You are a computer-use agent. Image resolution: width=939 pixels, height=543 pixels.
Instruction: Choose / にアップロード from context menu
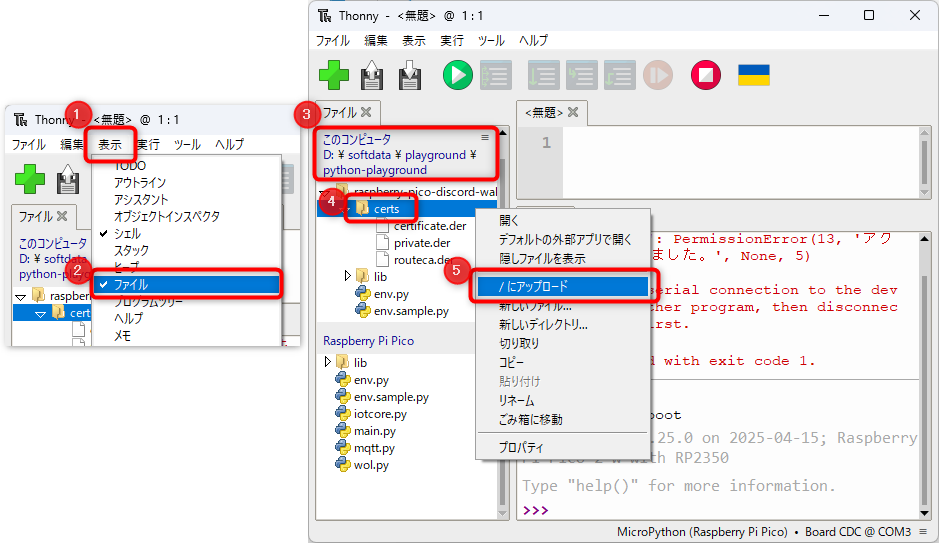(562, 286)
